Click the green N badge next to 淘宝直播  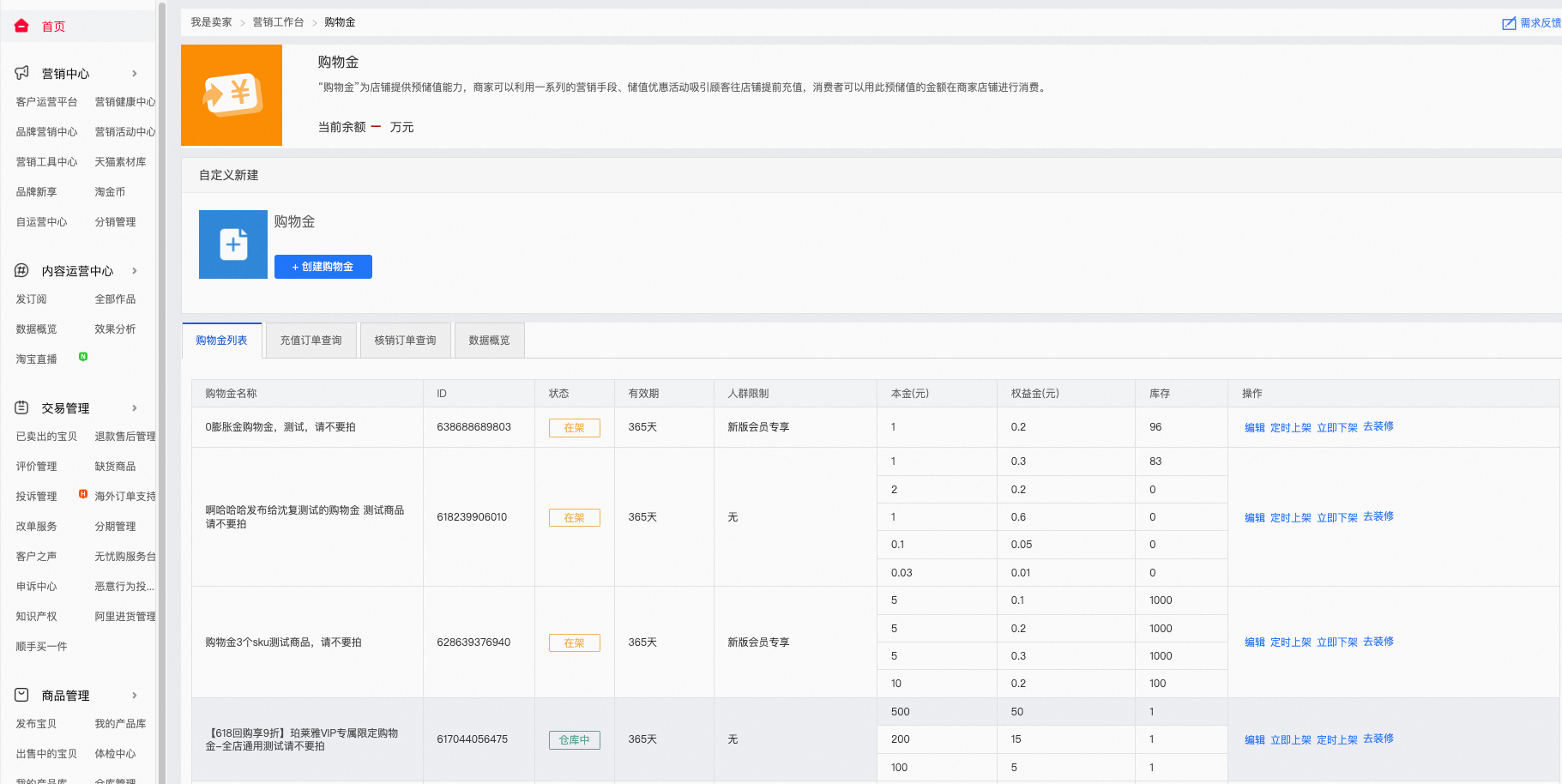click(x=83, y=356)
